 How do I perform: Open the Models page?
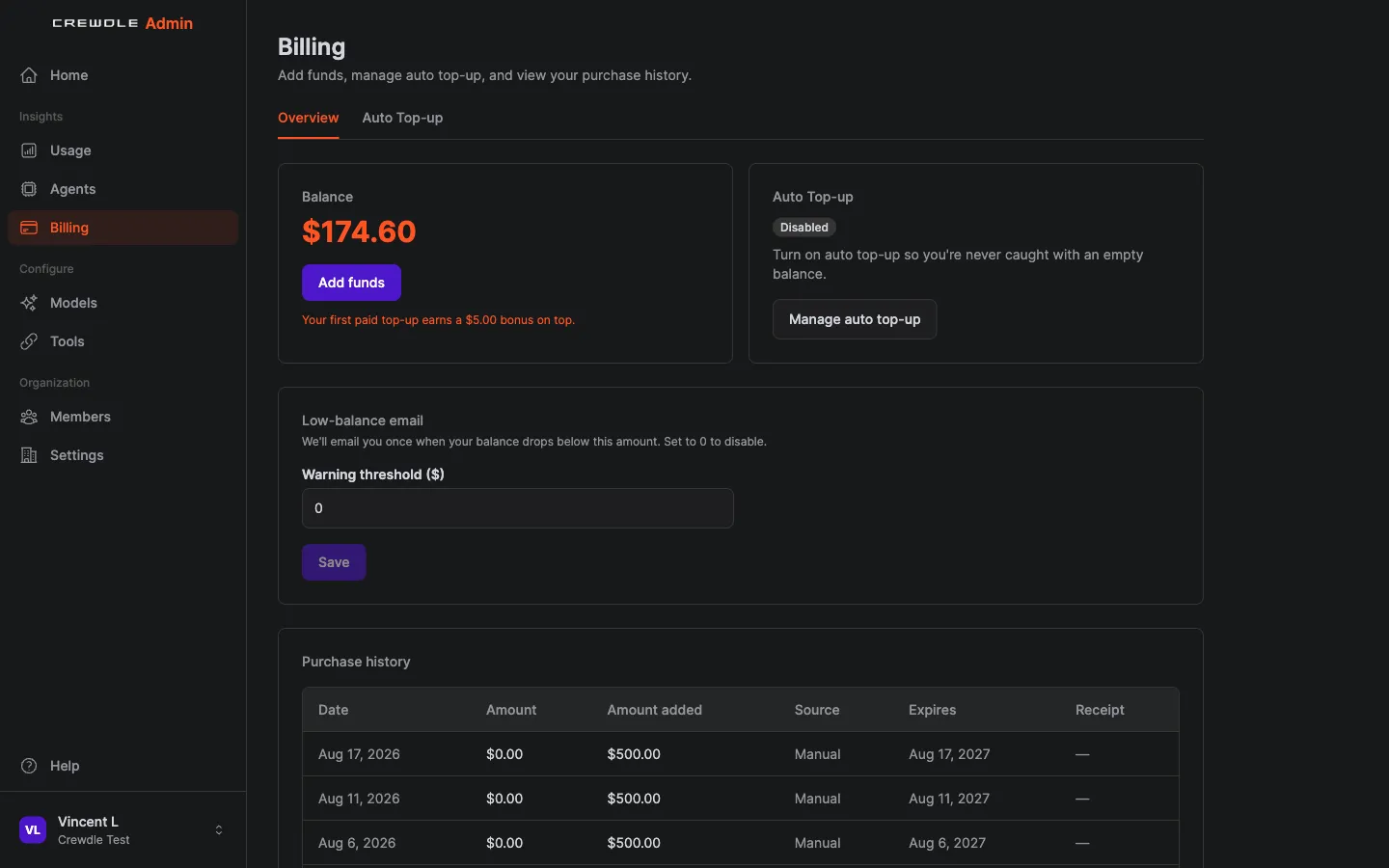pyautogui.click(x=123, y=303)
